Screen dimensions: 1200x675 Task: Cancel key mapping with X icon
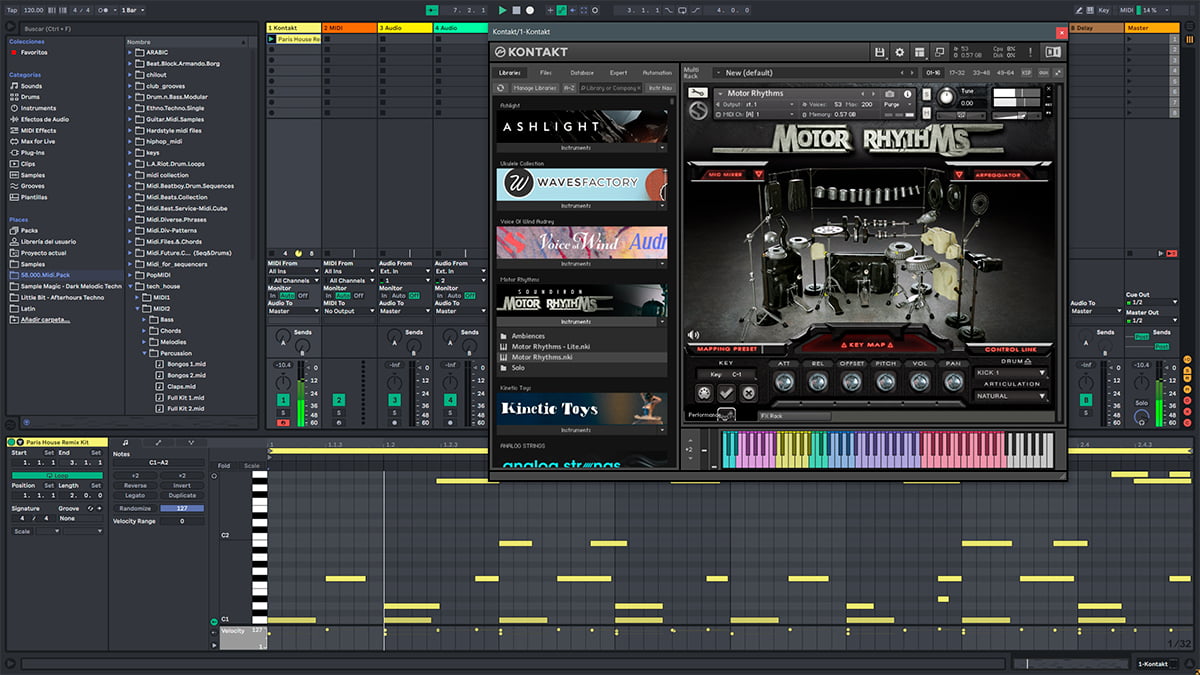click(x=748, y=393)
